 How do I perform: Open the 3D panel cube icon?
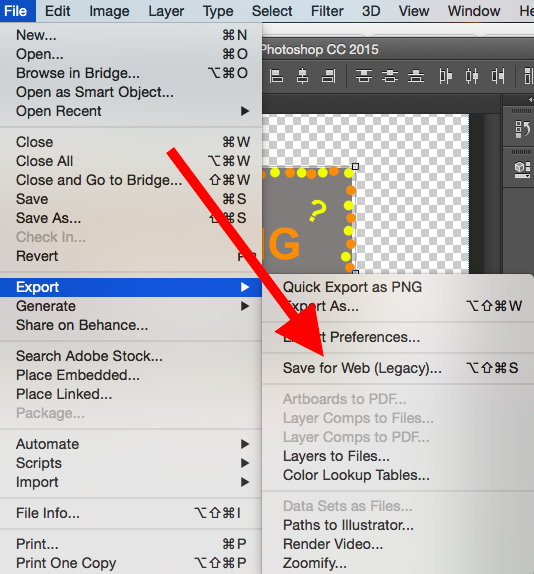[x=522, y=169]
